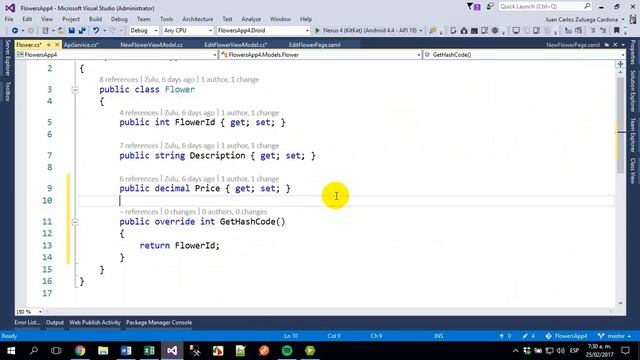Open the Toolbox side panel tab
Screen dimensions: 640x360
coord(7,91)
